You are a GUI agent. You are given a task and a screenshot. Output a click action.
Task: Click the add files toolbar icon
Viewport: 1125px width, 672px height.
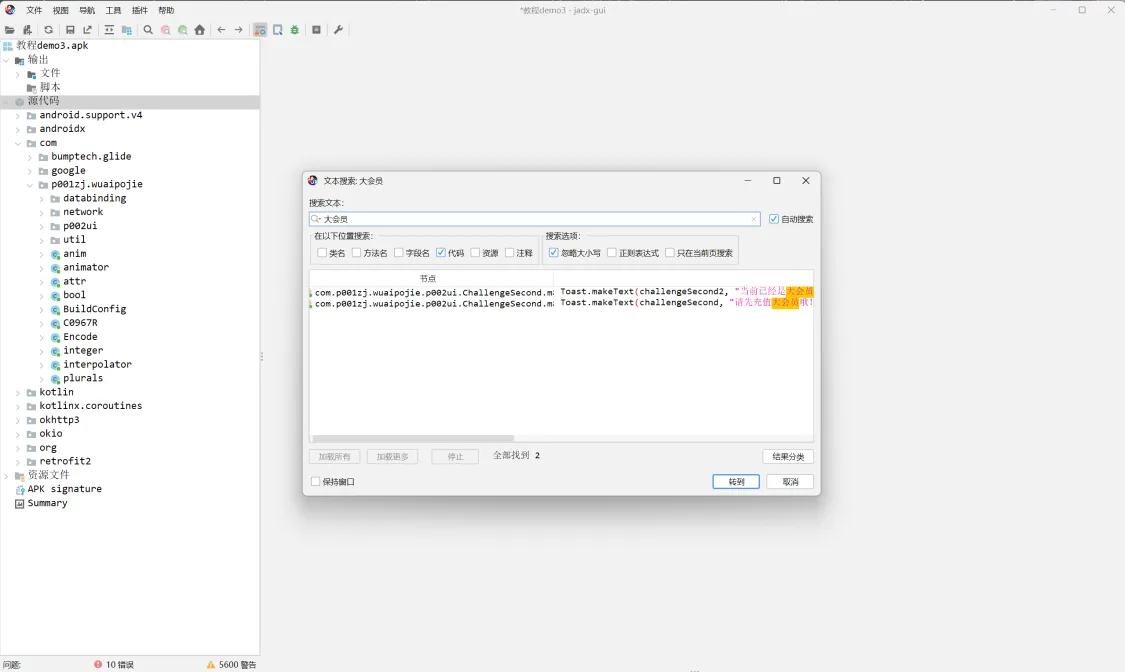(x=27, y=30)
